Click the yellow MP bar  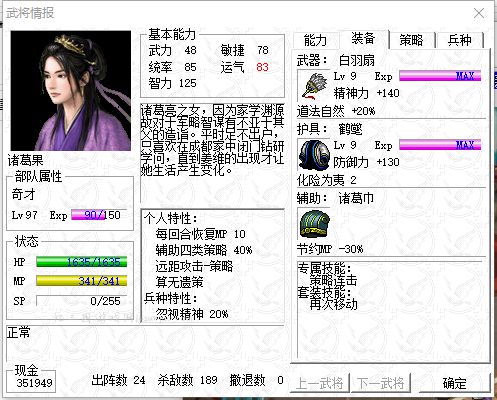click(x=81, y=281)
